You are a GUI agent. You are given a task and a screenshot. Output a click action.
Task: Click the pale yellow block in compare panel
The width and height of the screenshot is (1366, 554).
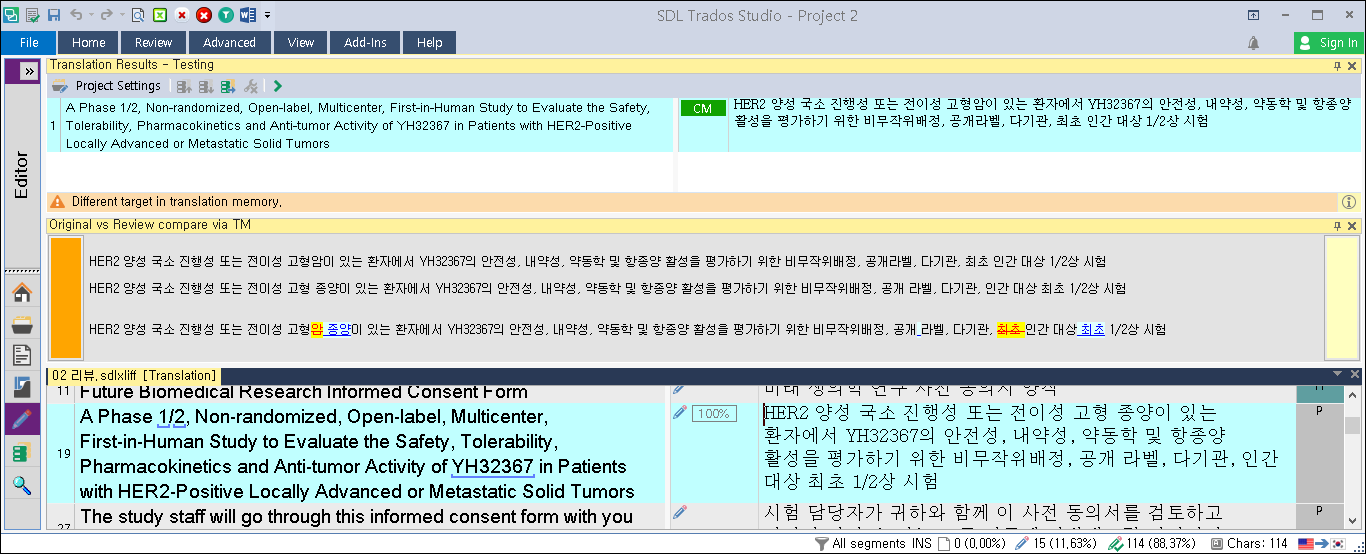coord(1341,297)
